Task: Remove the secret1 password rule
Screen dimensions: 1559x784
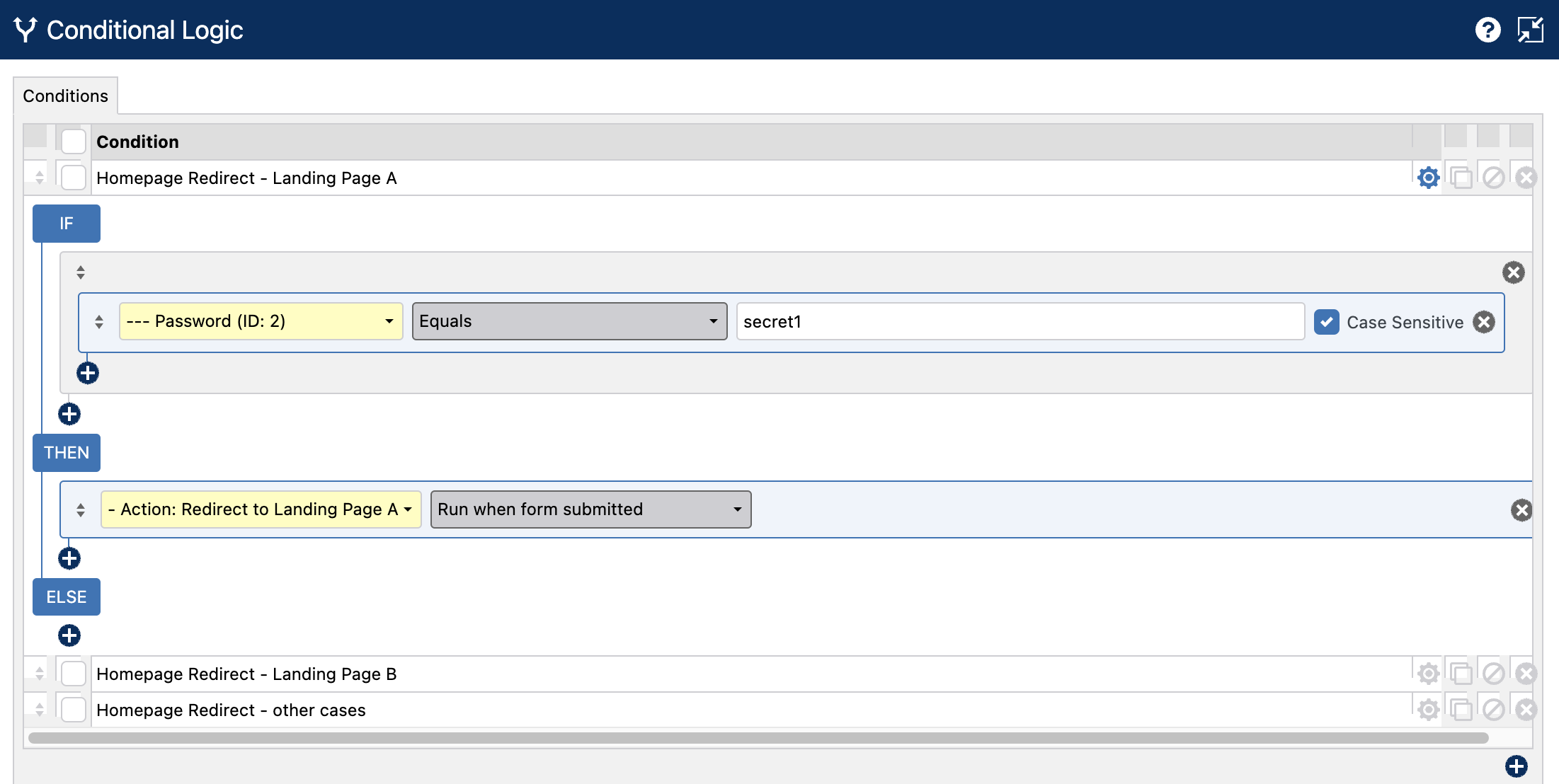Action: point(1484,322)
